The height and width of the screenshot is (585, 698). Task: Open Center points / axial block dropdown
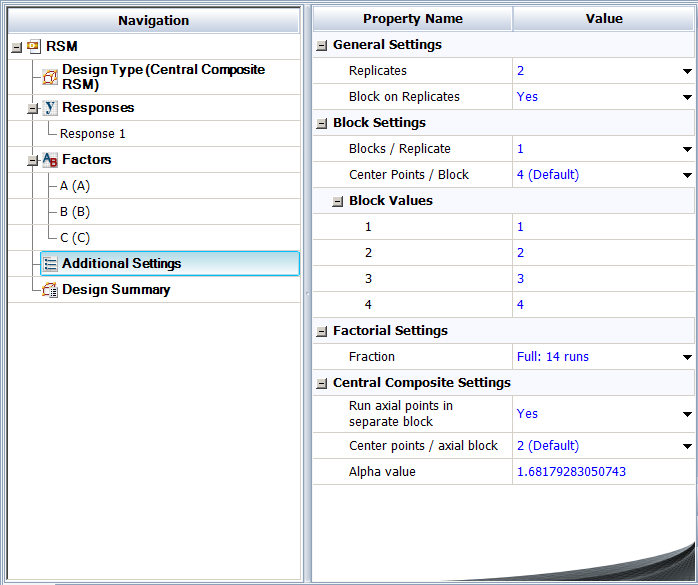[687, 446]
